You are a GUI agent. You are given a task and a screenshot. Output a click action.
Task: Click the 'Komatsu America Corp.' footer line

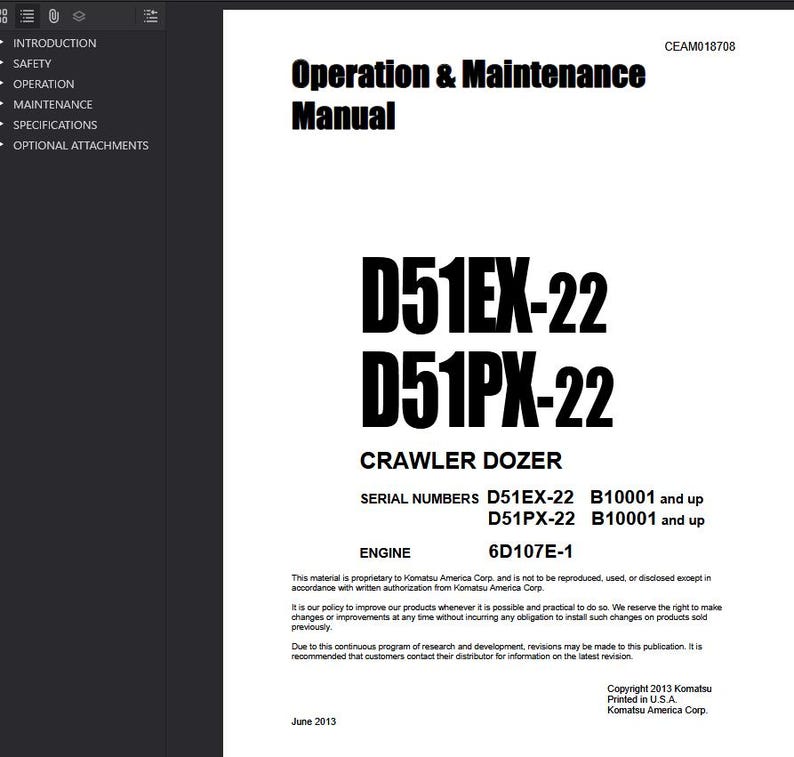click(657, 710)
